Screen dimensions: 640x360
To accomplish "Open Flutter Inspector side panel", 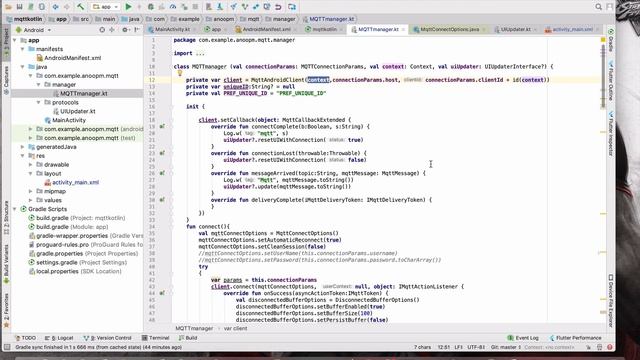I will coord(611,133).
